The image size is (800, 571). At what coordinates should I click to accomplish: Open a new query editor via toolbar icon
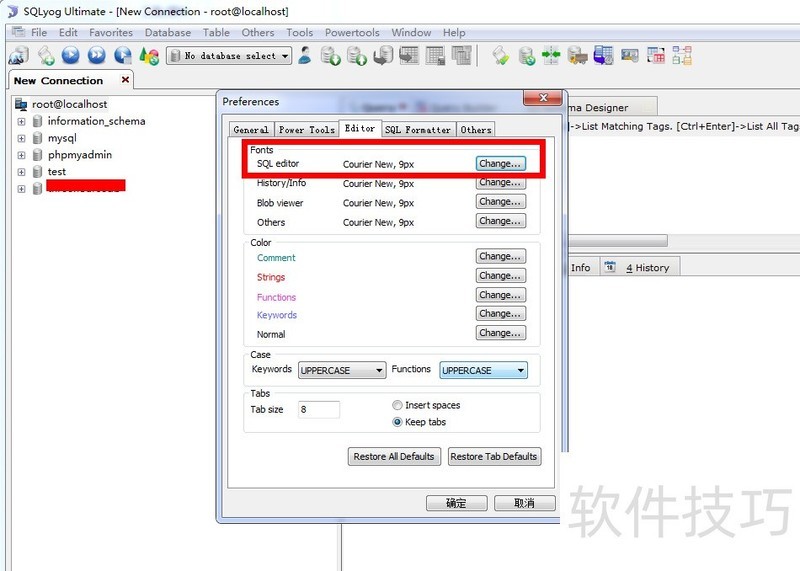point(46,55)
